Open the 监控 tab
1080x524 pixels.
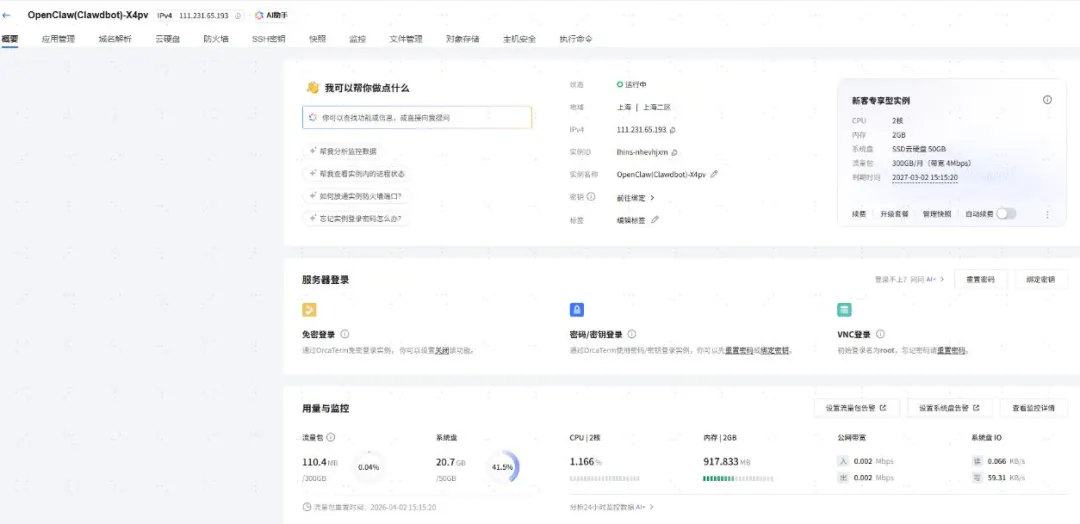click(x=357, y=39)
